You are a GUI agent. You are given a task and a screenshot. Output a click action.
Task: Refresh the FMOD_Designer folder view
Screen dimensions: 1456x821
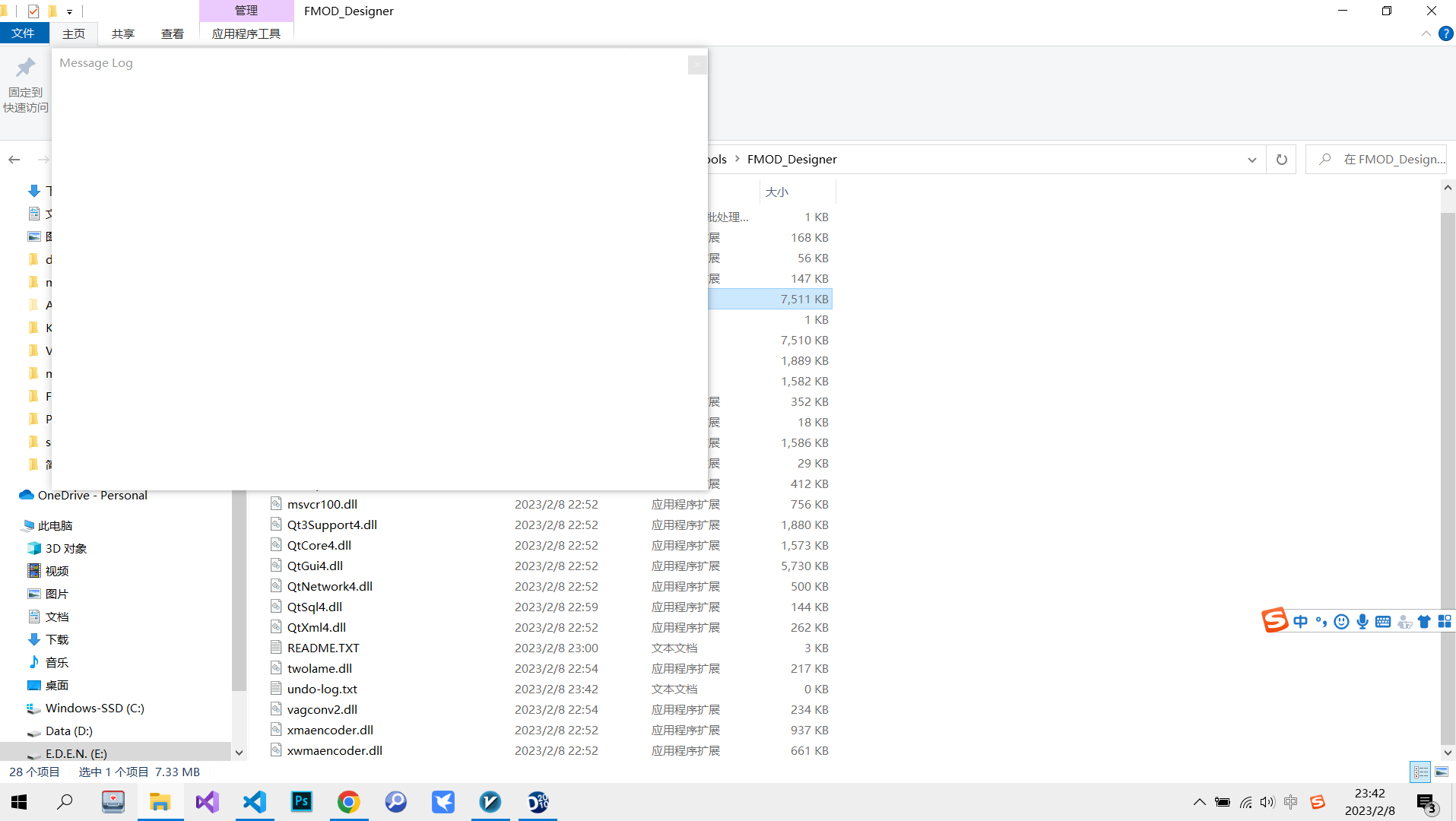coord(1282,160)
